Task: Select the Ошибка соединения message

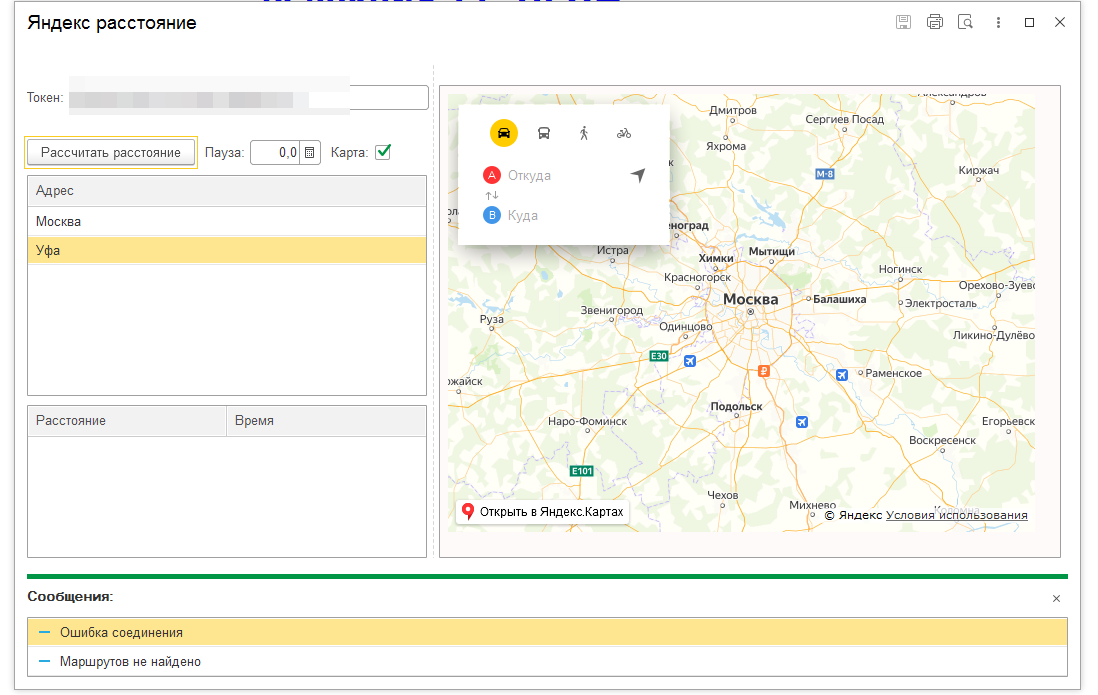Action: click(x=547, y=632)
